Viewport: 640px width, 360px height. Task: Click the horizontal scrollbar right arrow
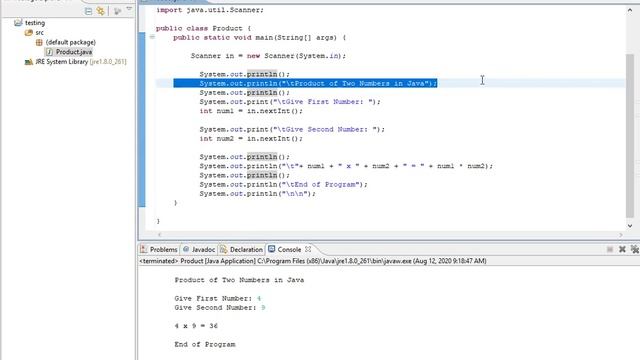tap(621, 235)
